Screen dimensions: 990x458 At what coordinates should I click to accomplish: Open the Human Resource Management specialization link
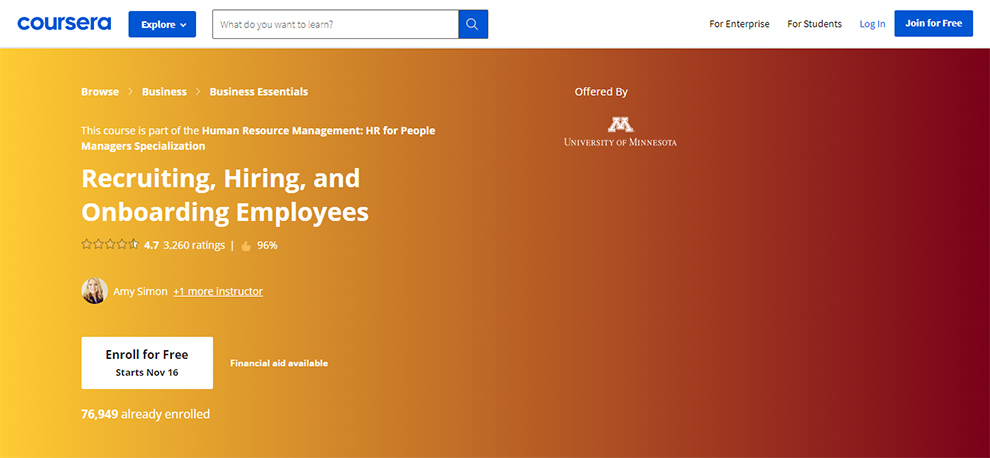[x=258, y=138]
